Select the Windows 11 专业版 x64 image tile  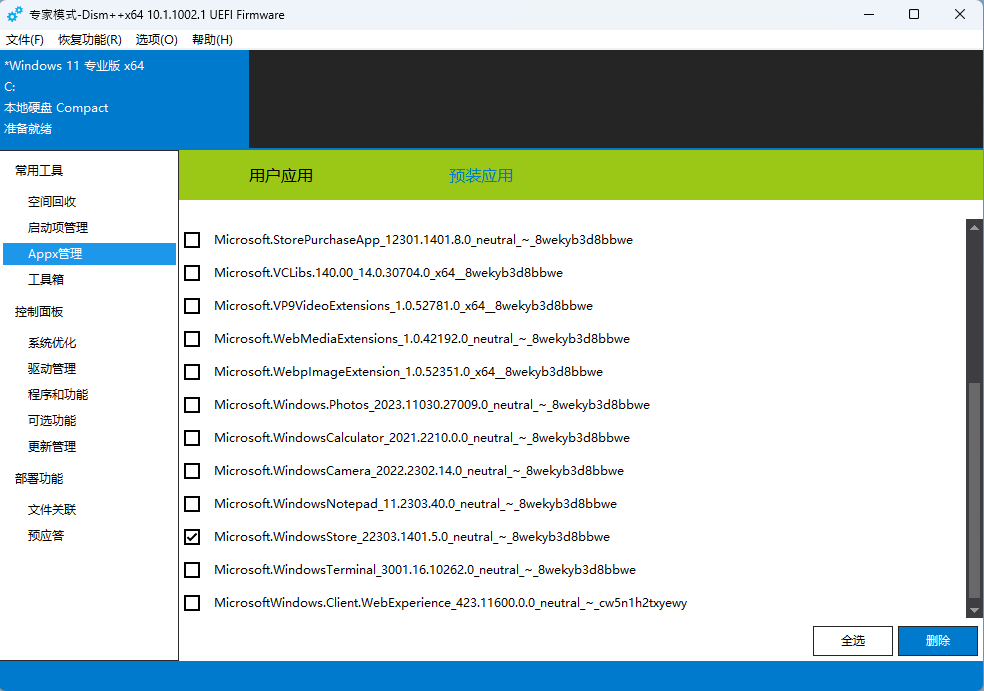click(x=124, y=98)
